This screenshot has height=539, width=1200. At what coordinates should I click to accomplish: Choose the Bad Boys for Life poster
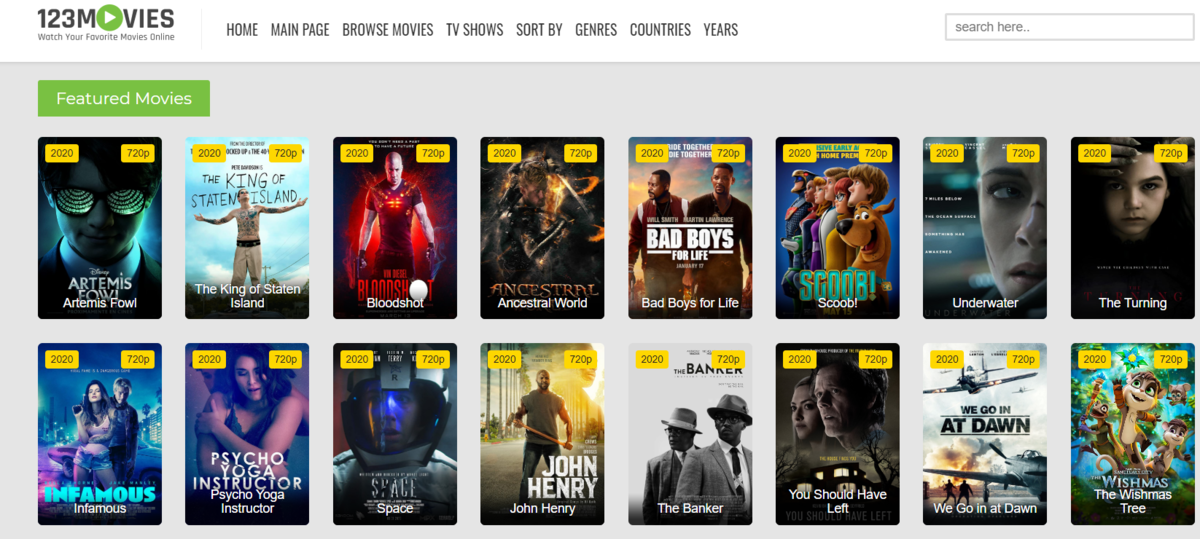click(690, 228)
